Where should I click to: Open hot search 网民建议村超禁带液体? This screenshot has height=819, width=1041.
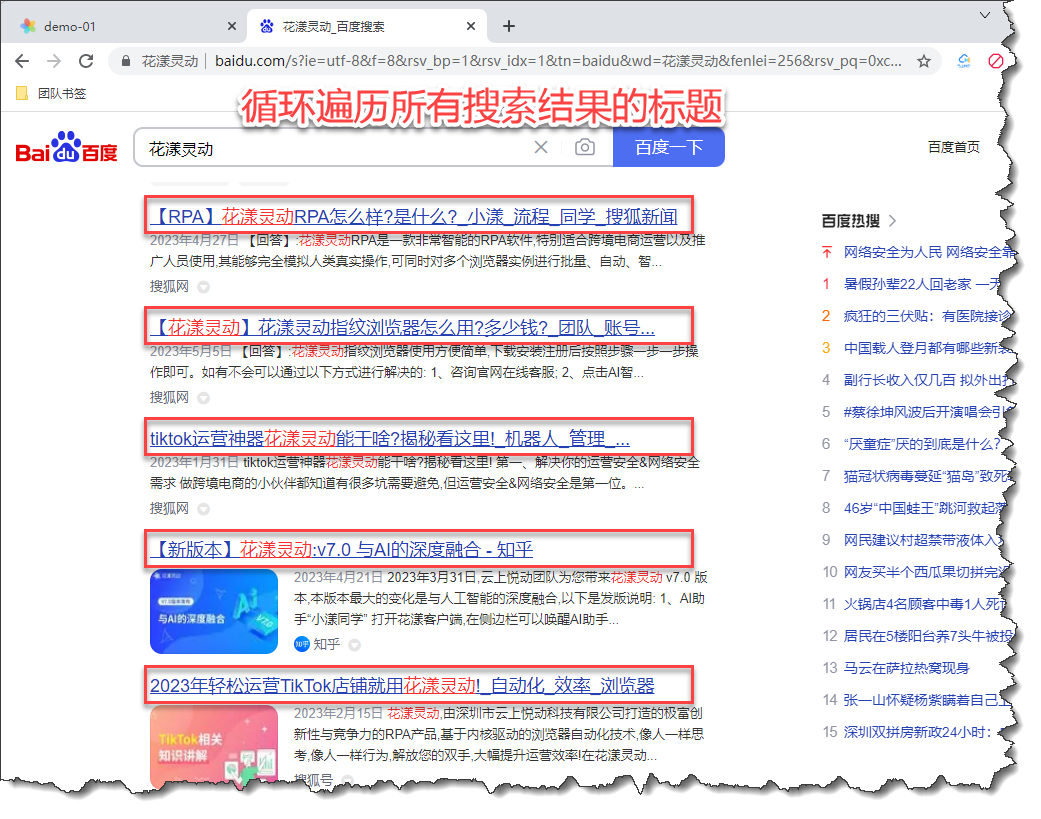[923, 540]
